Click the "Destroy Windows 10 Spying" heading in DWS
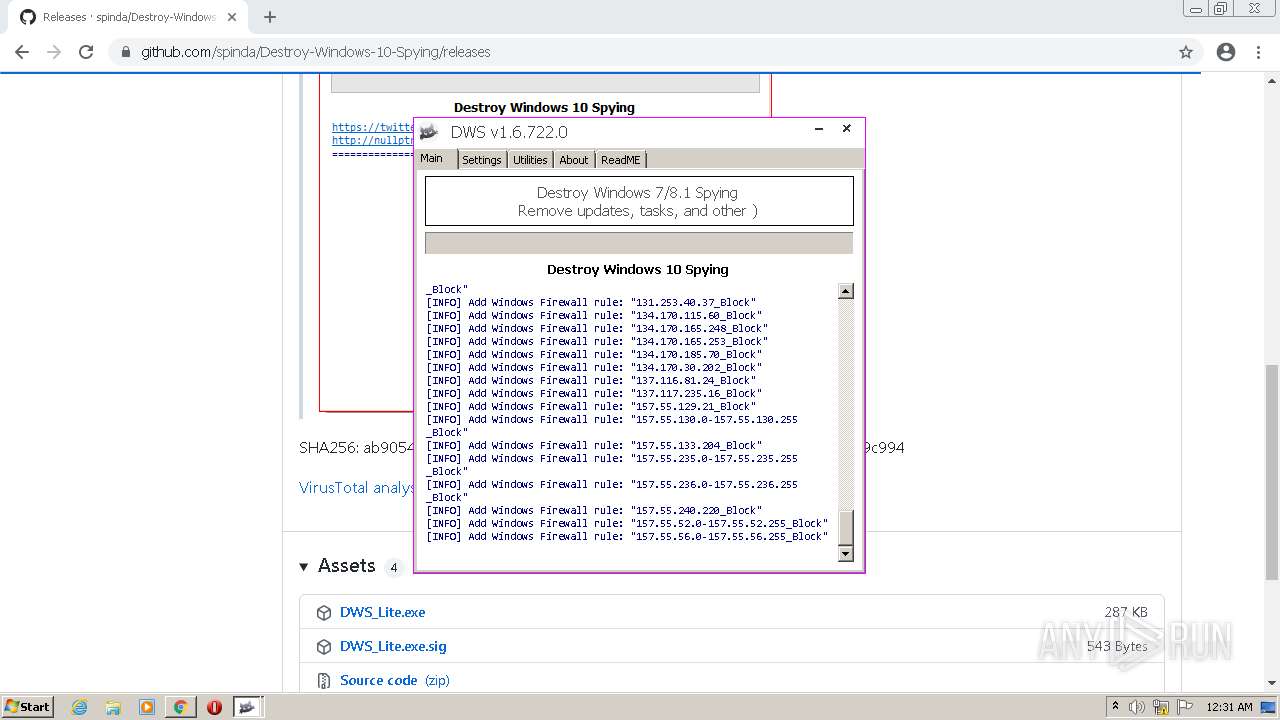 click(x=638, y=269)
